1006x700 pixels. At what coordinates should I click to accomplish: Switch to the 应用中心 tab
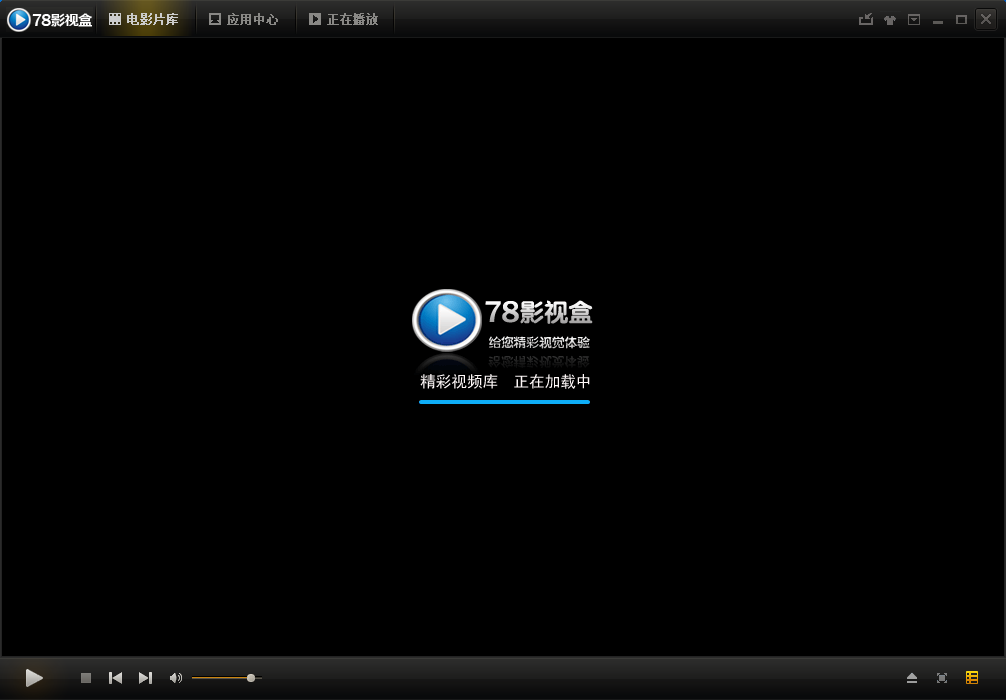(244, 19)
